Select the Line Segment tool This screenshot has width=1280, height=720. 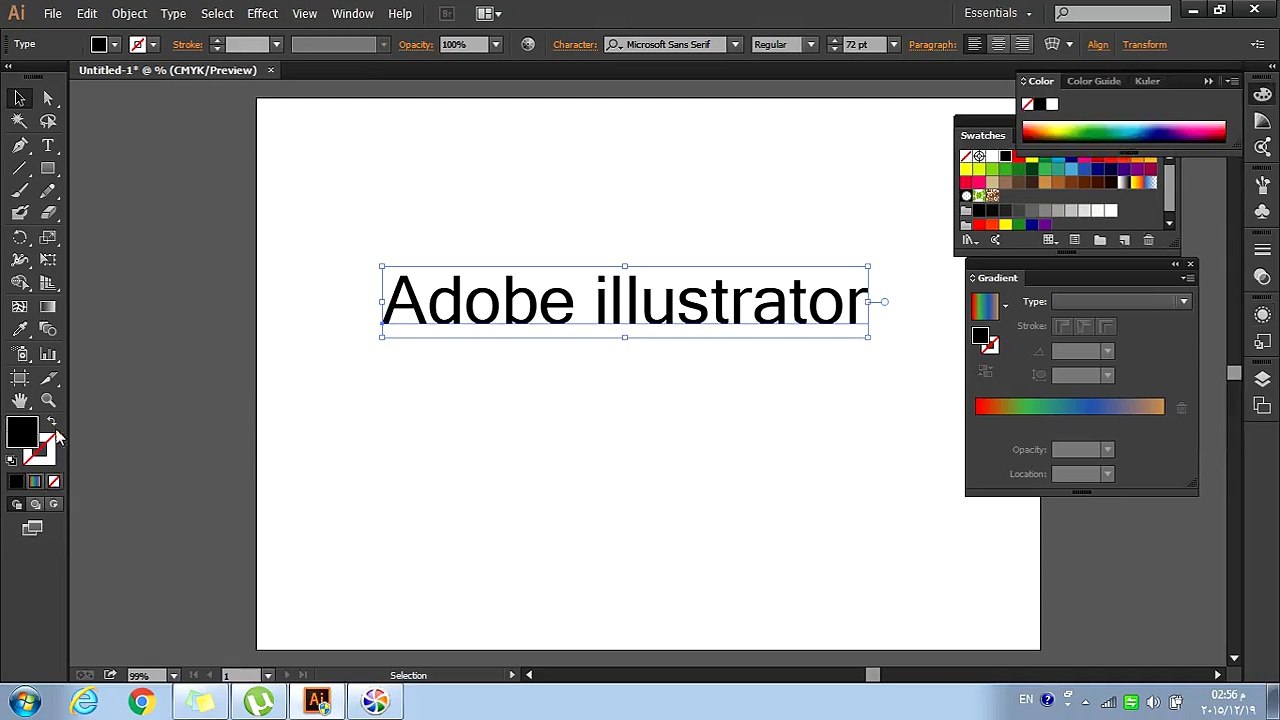point(19,168)
